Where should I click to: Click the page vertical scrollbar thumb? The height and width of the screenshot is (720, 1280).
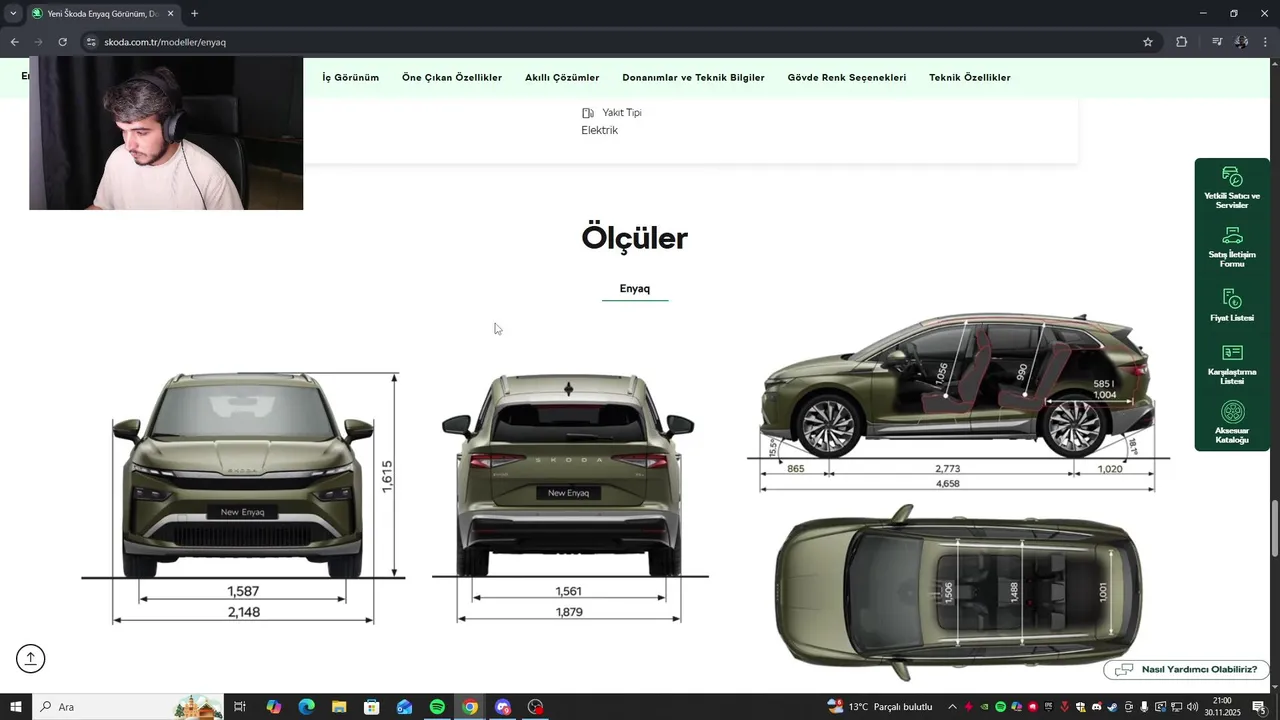(x=1274, y=528)
